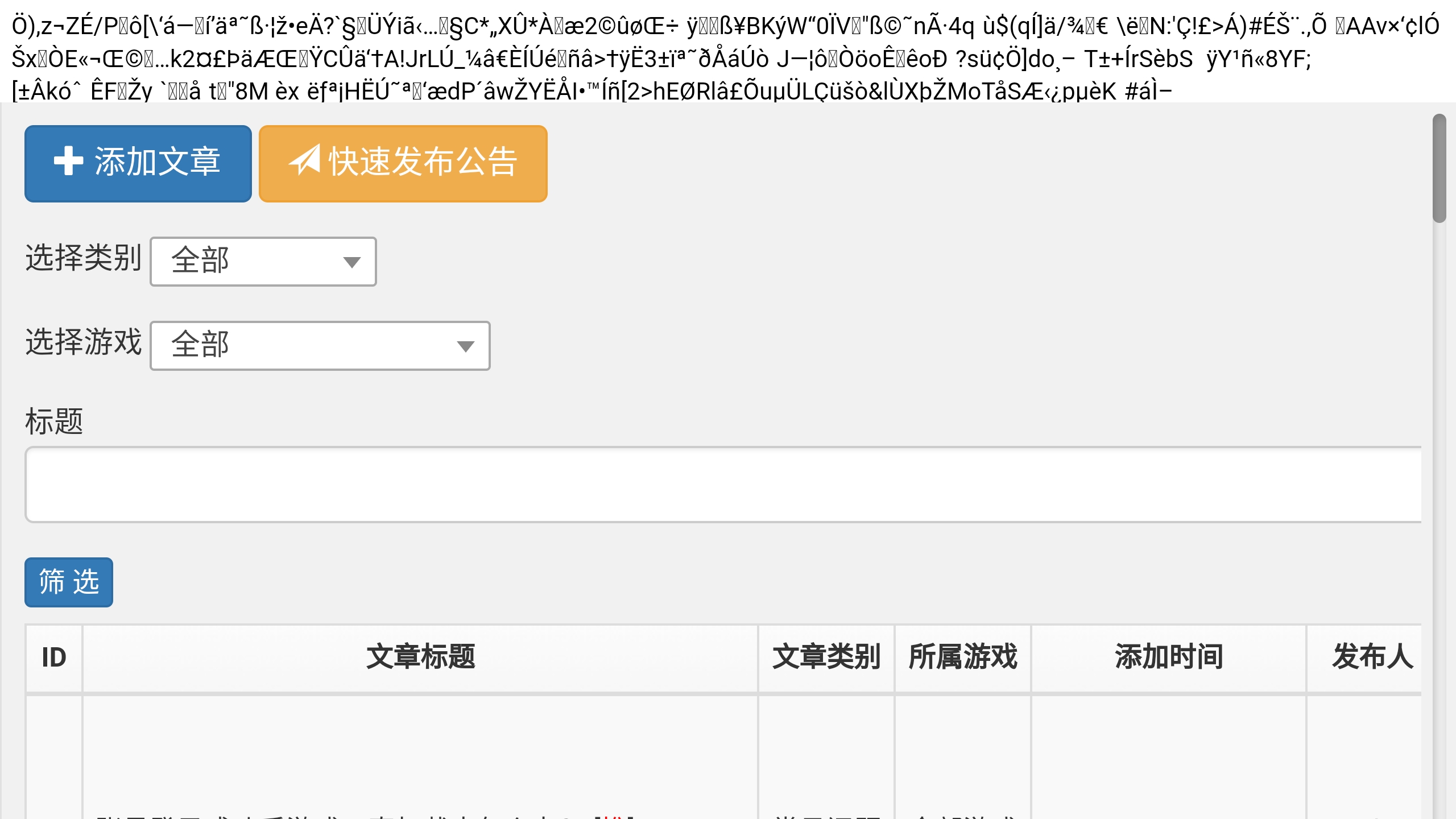Image resolution: width=1456 pixels, height=819 pixels.
Task: Focus the 标题 title input field
Action: (723, 485)
